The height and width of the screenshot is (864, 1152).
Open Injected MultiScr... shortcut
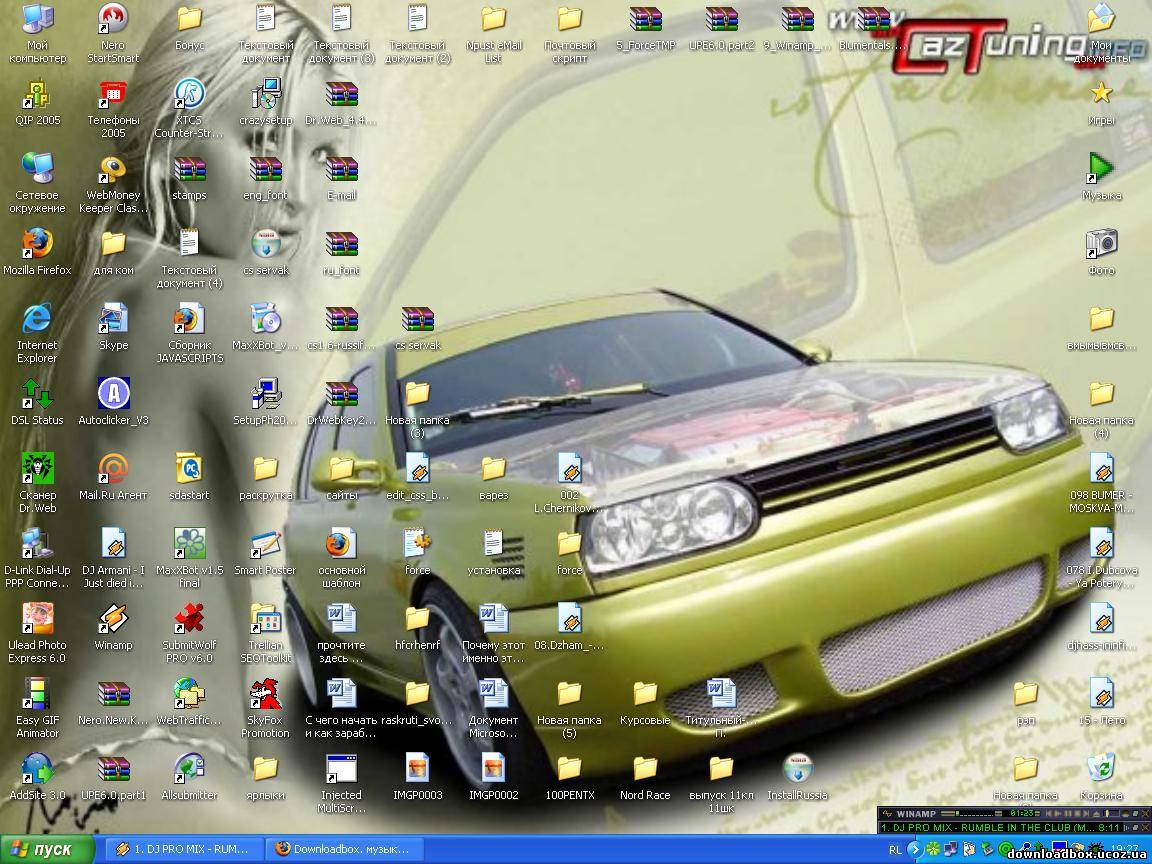341,783
